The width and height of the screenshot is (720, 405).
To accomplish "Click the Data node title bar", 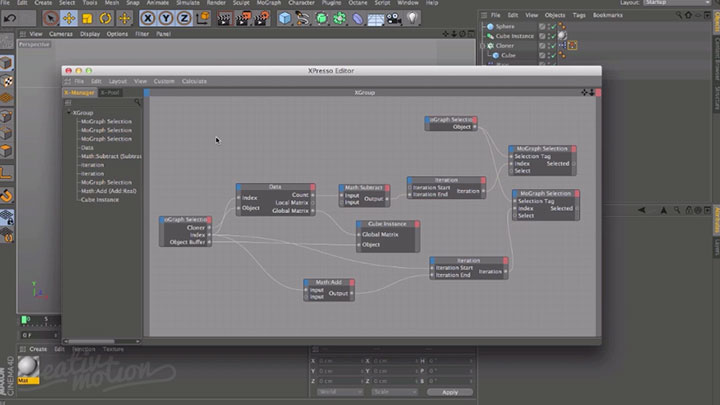I will point(276,187).
